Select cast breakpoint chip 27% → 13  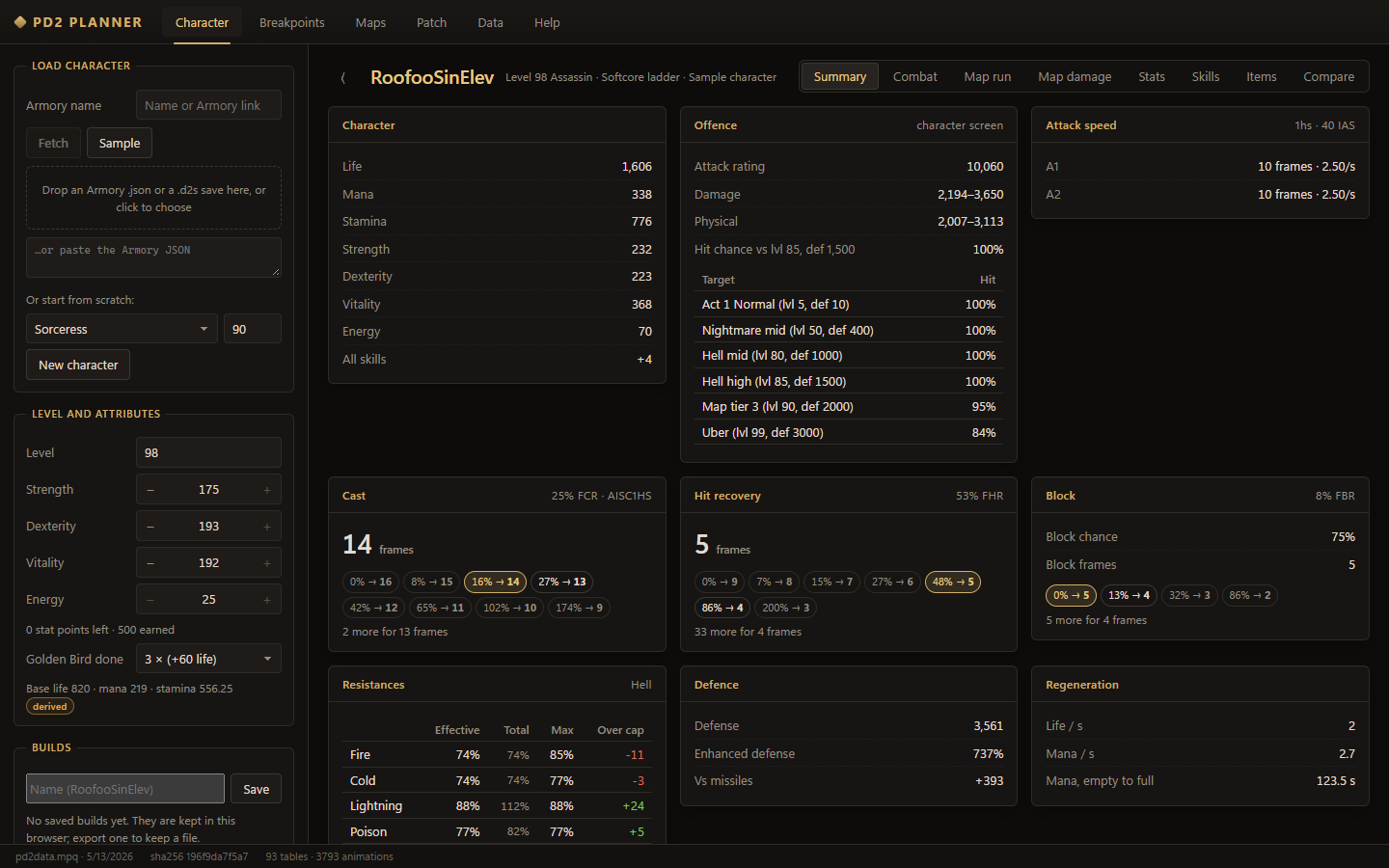coord(562,582)
